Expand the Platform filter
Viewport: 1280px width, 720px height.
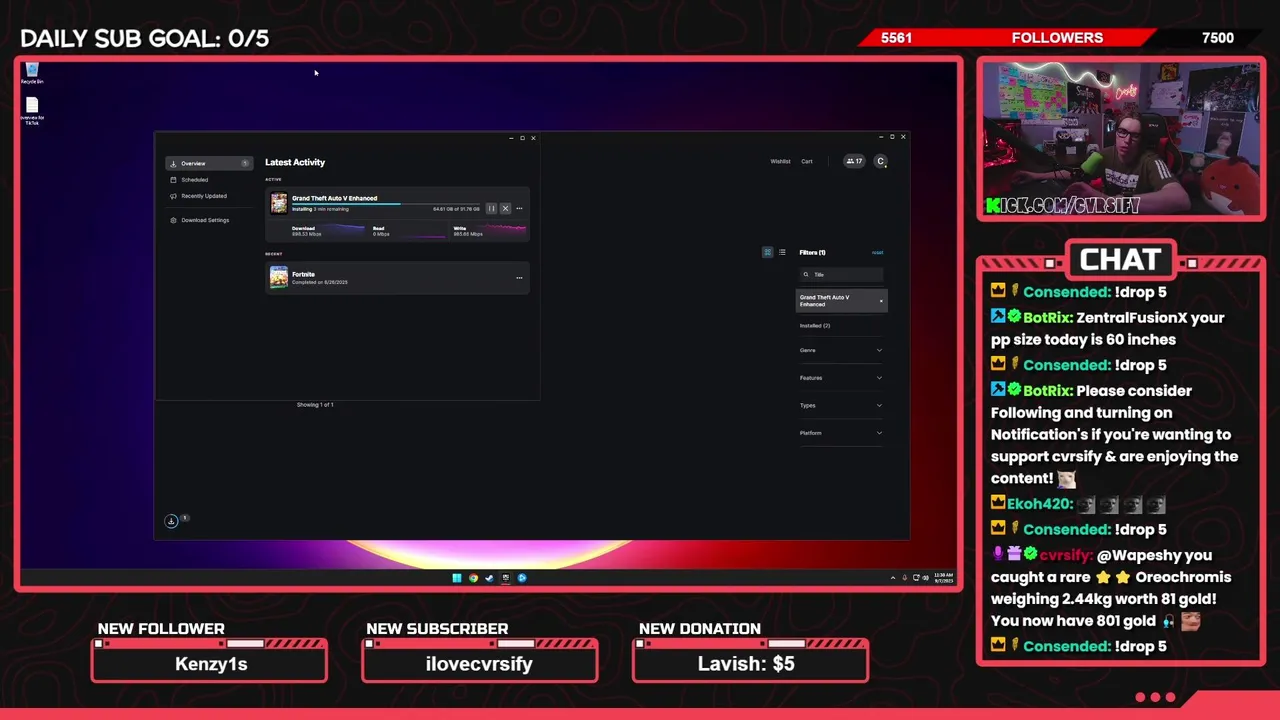click(841, 433)
